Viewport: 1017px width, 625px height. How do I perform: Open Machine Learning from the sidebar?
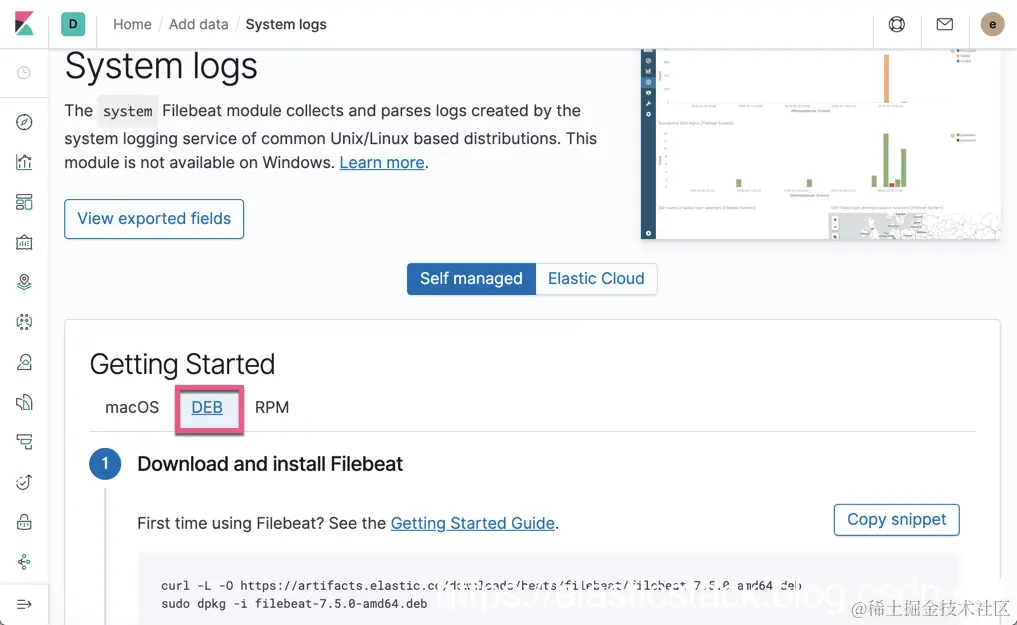click(24, 322)
